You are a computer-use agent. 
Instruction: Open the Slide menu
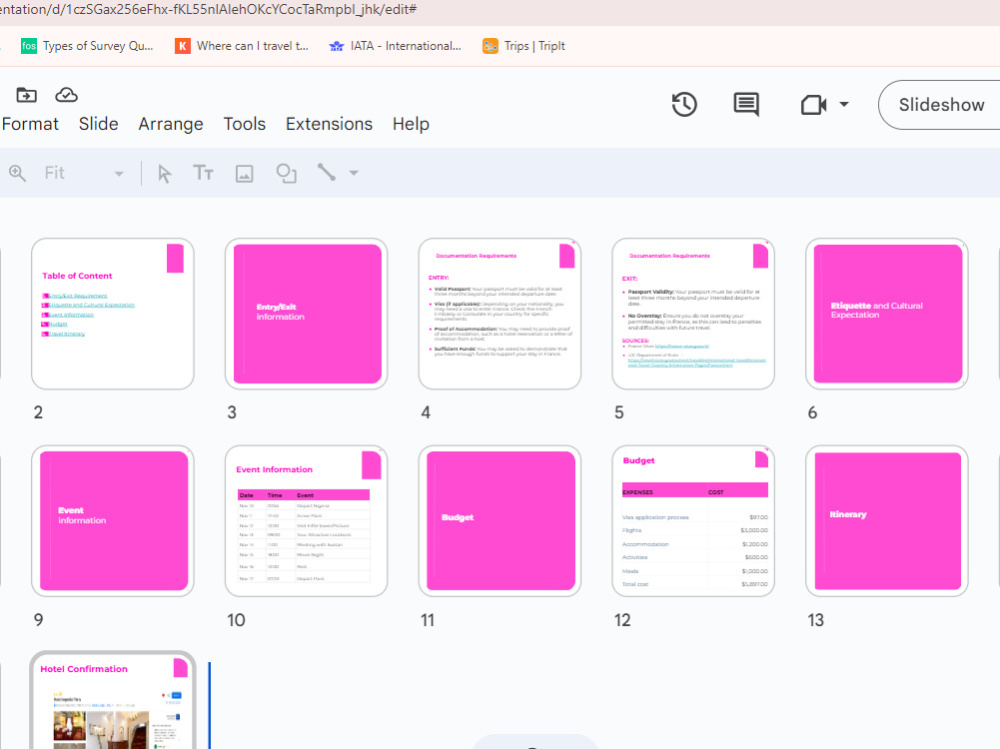click(x=98, y=124)
